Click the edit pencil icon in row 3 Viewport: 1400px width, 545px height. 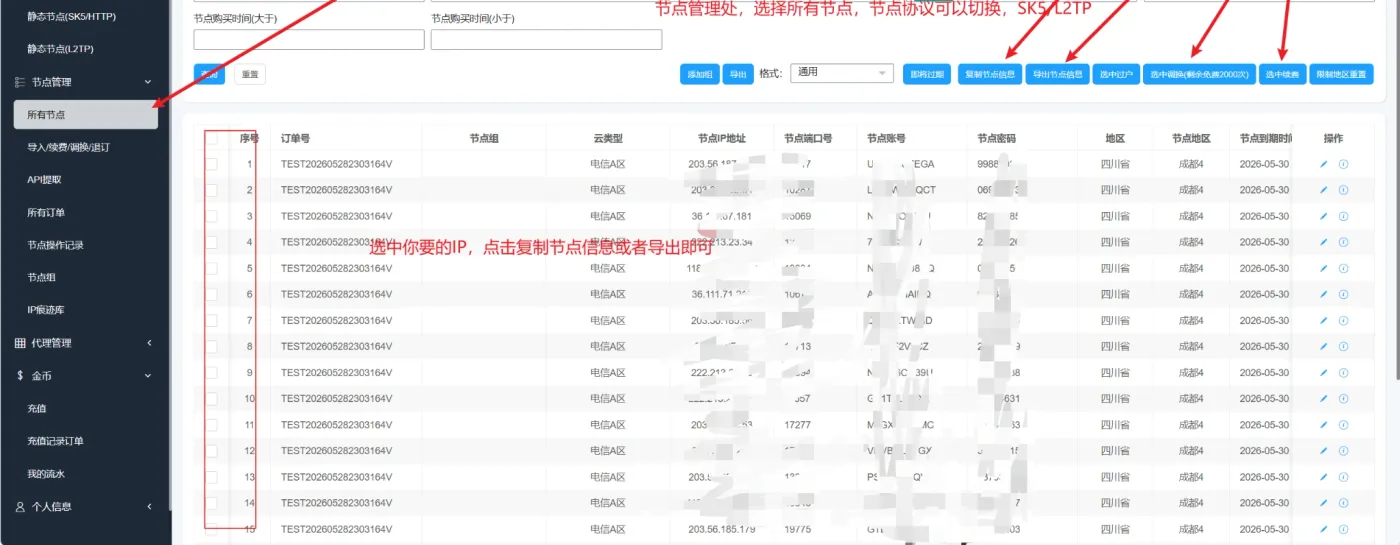pyautogui.click(x=1324, y=216)
